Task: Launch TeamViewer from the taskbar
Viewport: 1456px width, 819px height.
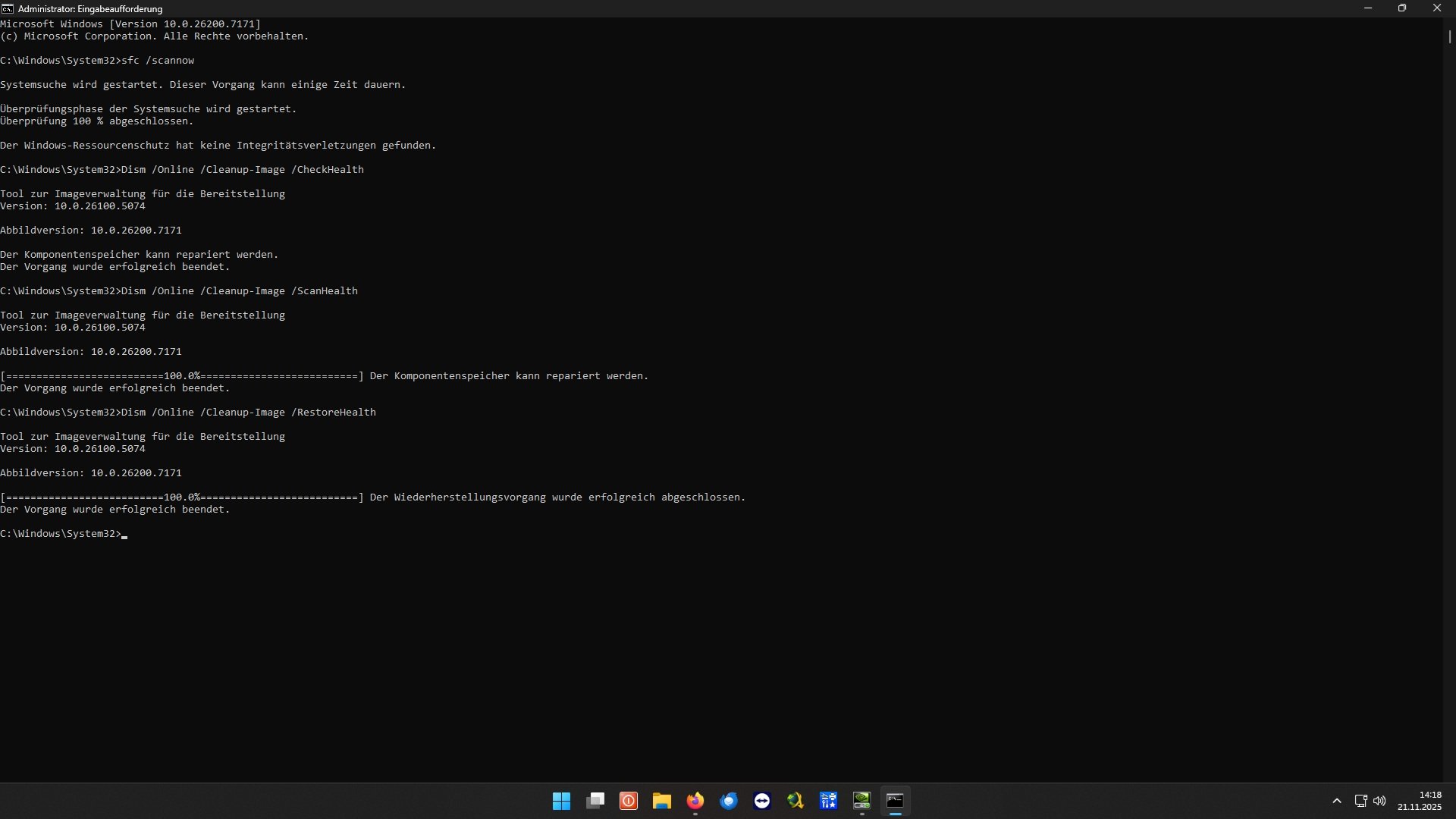Action: (762, 801)
